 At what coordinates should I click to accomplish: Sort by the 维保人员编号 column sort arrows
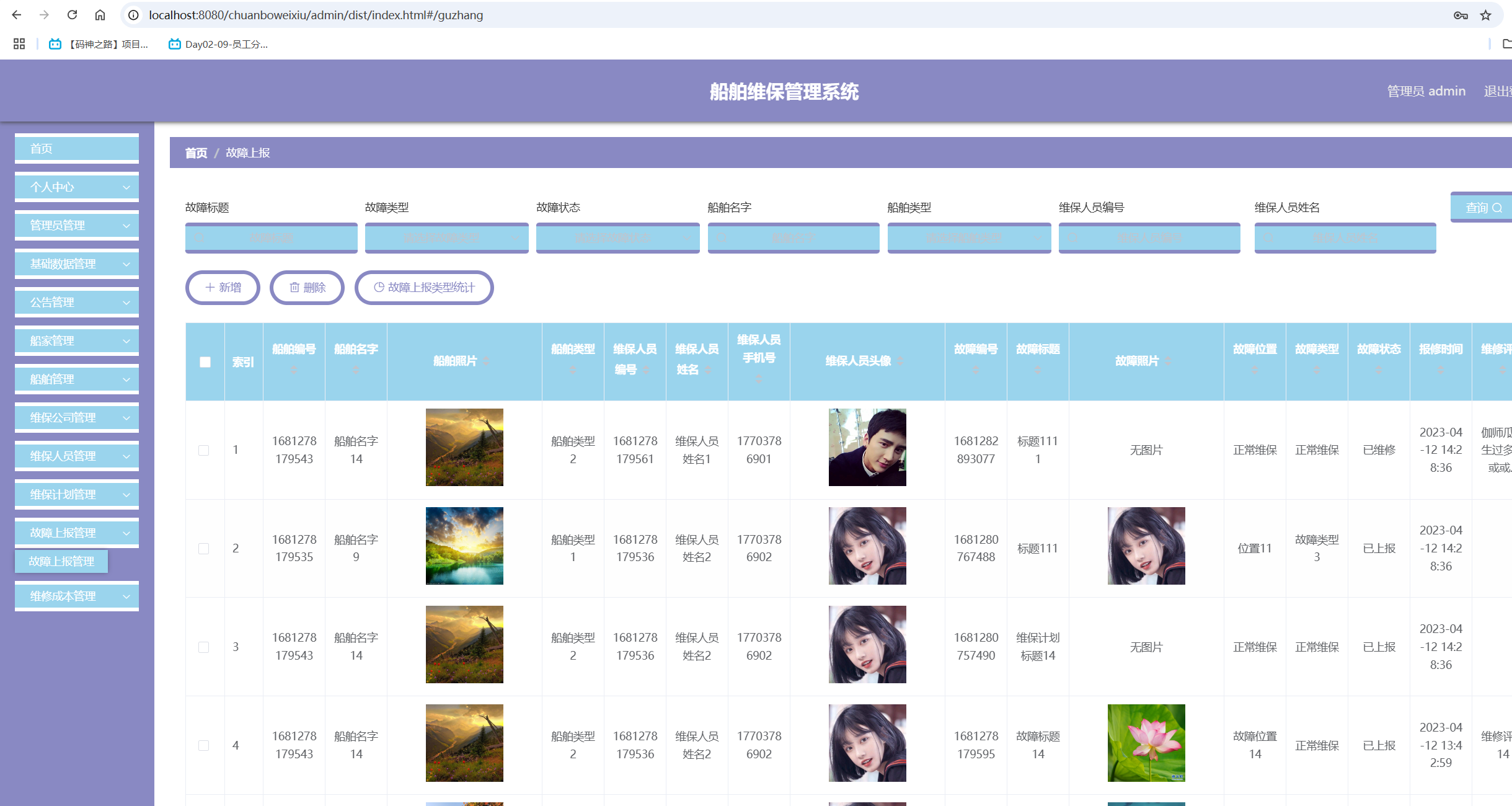647,370
